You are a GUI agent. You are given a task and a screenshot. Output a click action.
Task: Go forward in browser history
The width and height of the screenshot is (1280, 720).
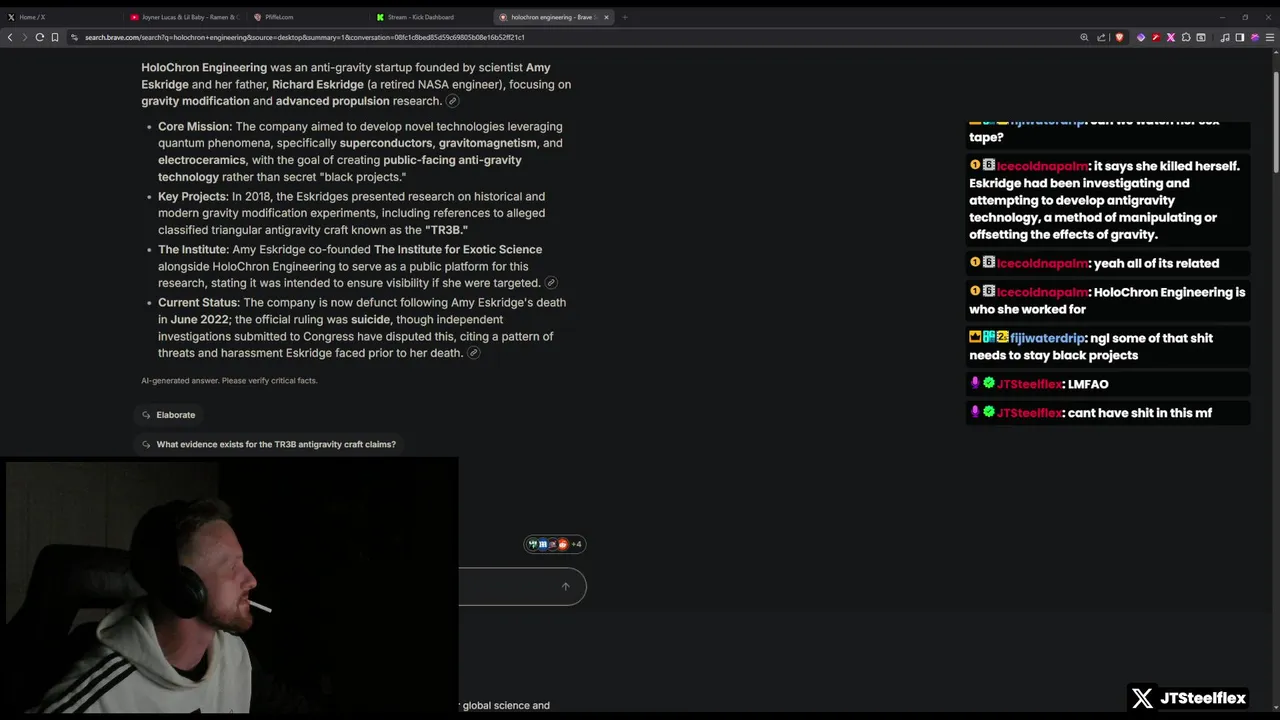coord(24,37)
